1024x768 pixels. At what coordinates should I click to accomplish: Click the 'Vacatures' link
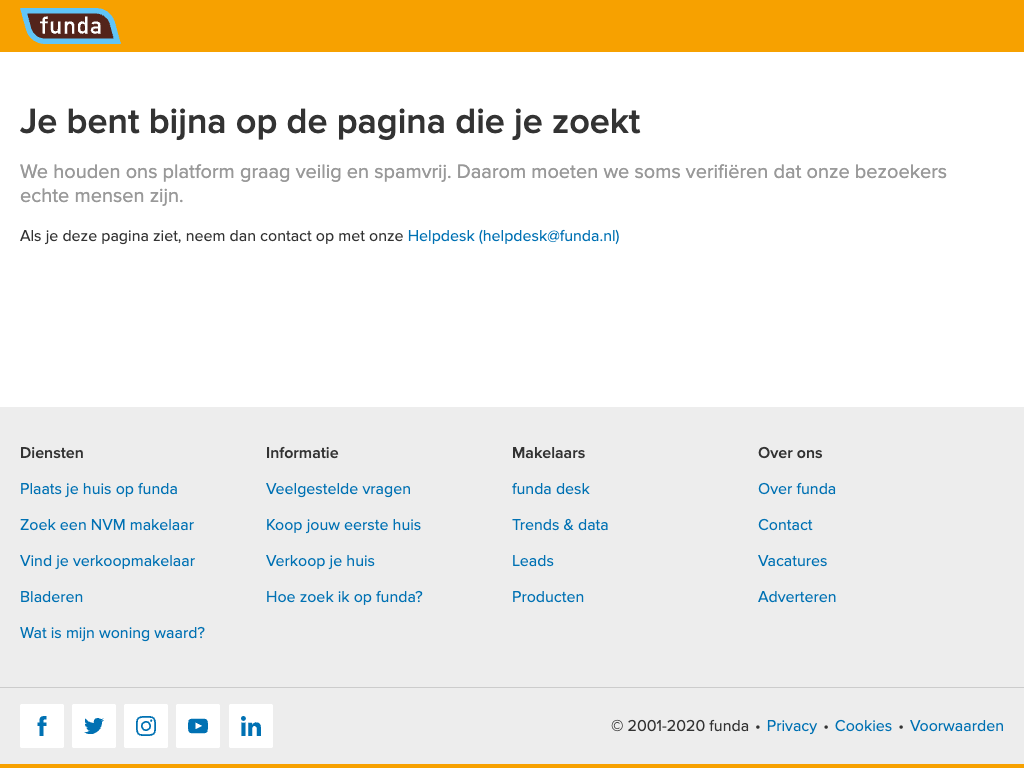pyautogui.click(x=793, y=561)
